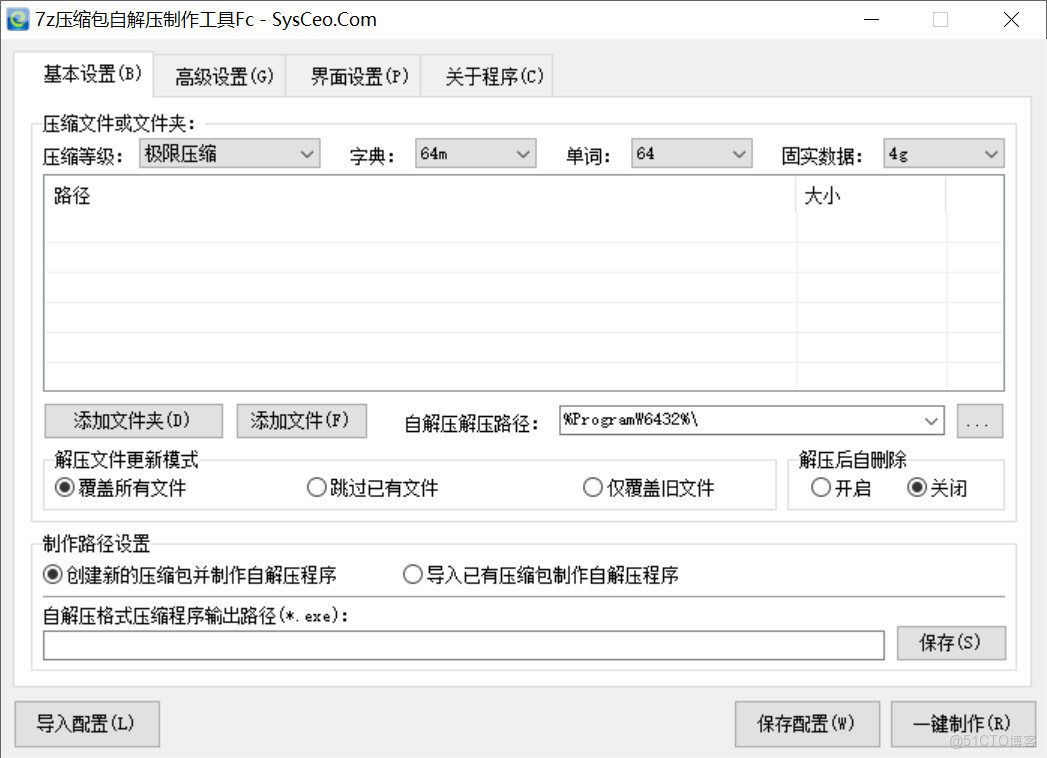
Task: Enable 开启 under 解压后自删除
Action: [821, 487]
